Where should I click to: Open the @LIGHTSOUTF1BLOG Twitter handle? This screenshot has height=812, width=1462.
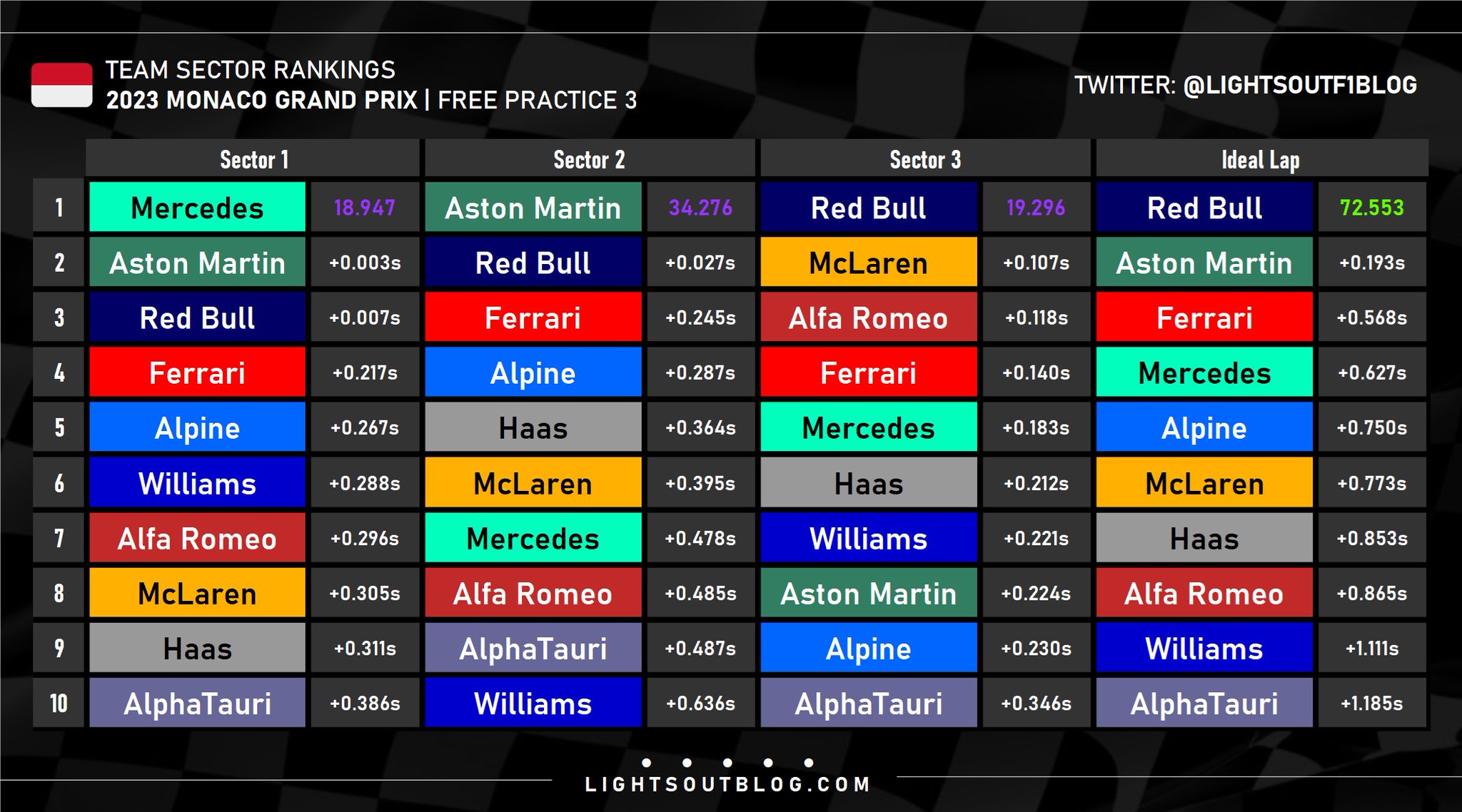point(1300,85)
